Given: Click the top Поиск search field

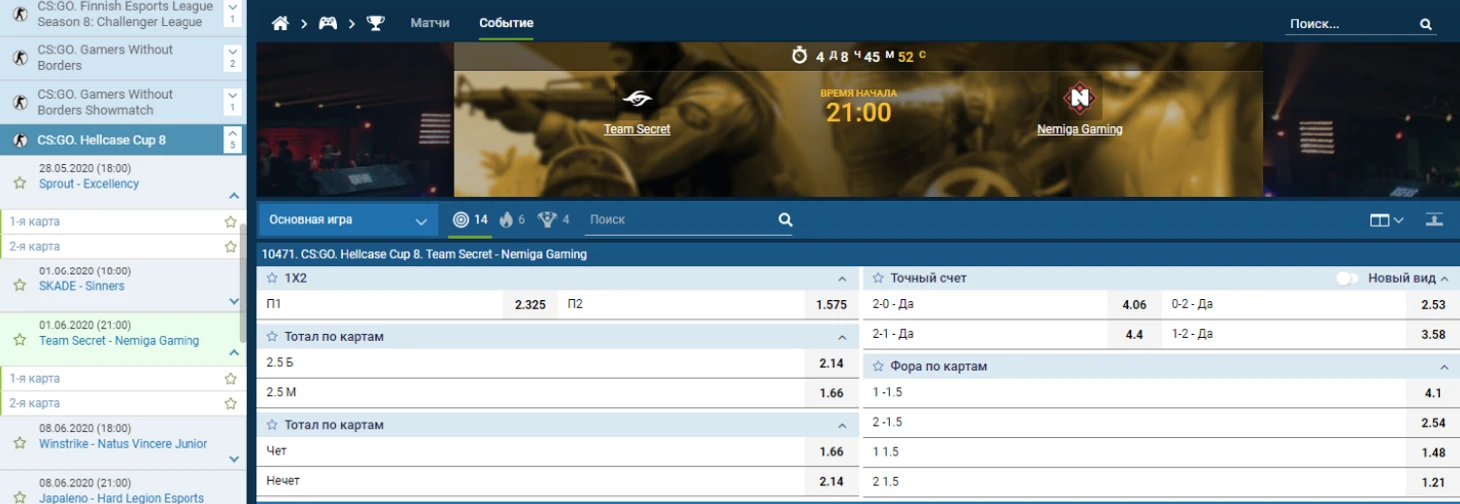Looking at the screenshot, I should click(x=1351, y=24).
